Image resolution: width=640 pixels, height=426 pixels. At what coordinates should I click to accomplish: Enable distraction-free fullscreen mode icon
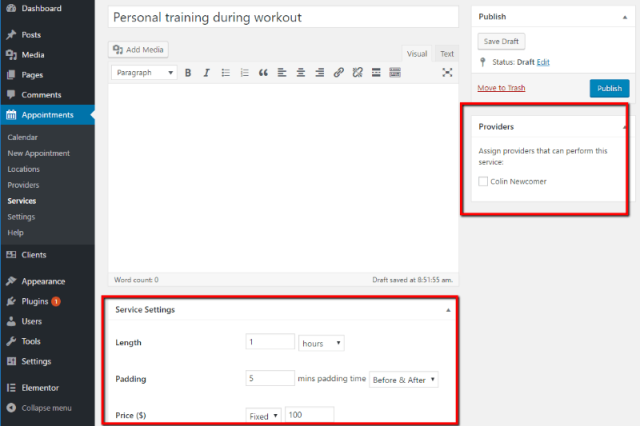(447, 73)
